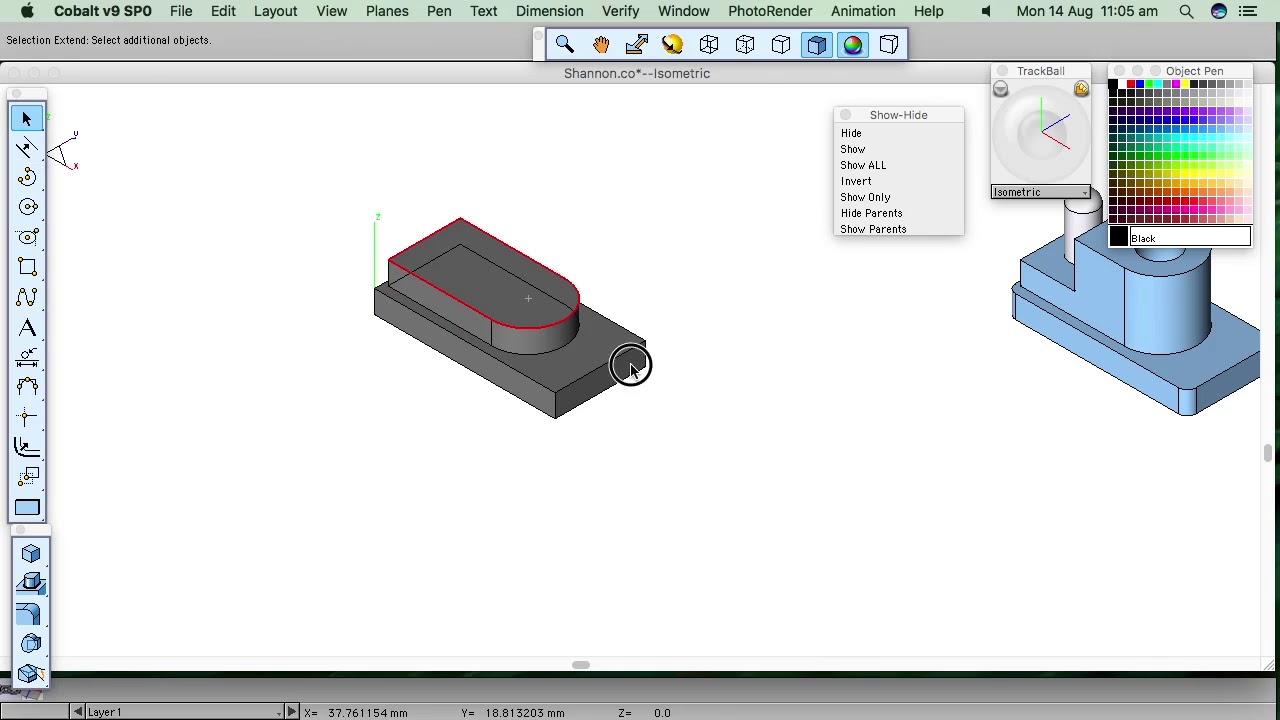Screen dimensions: 1280x720
Task: Click the previous layer left arrow
Action: point(78,712)
